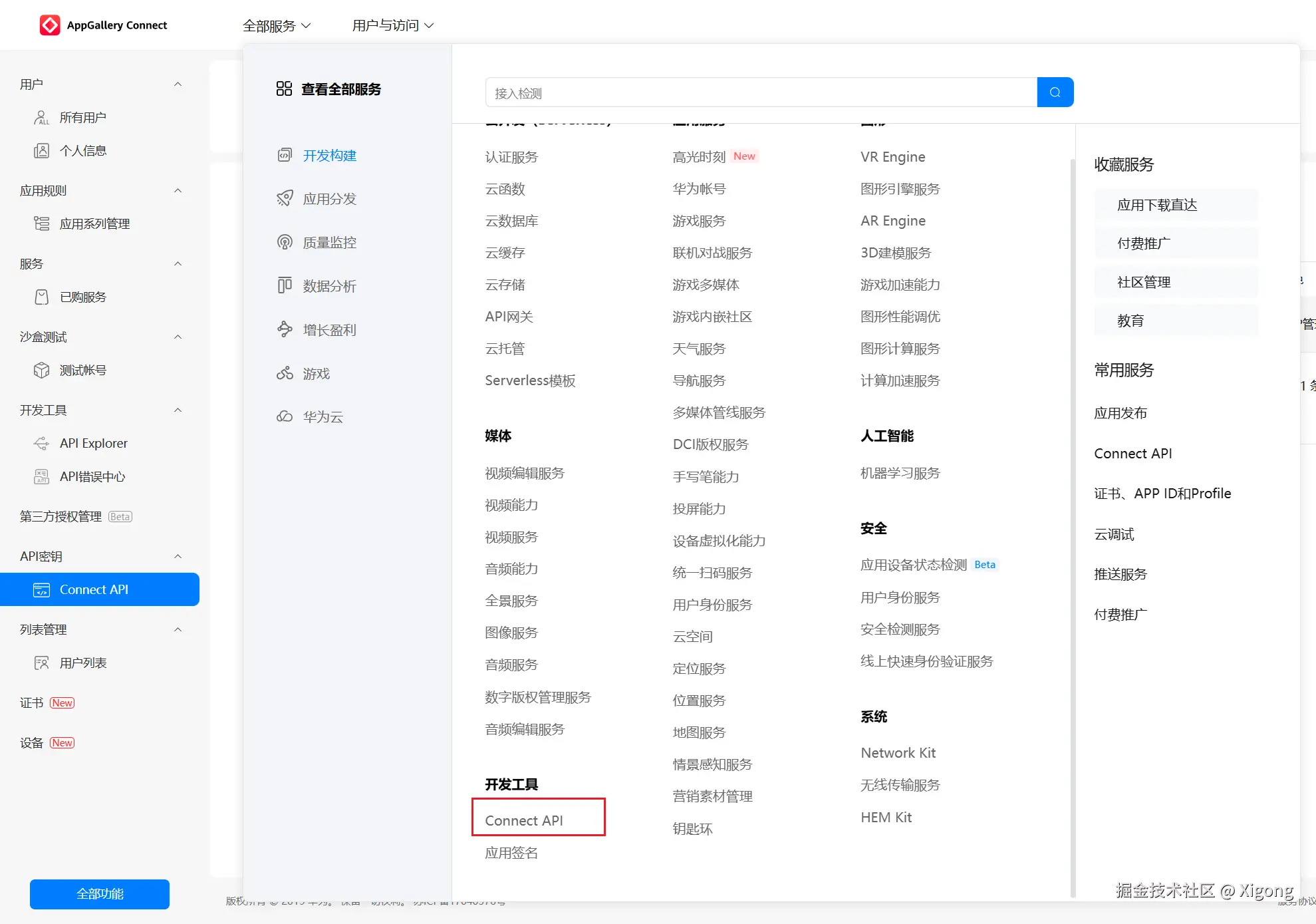Click the 测试帐号 cube icon
The height and width of the screenshot is (924, 1316).
point(41,370)
